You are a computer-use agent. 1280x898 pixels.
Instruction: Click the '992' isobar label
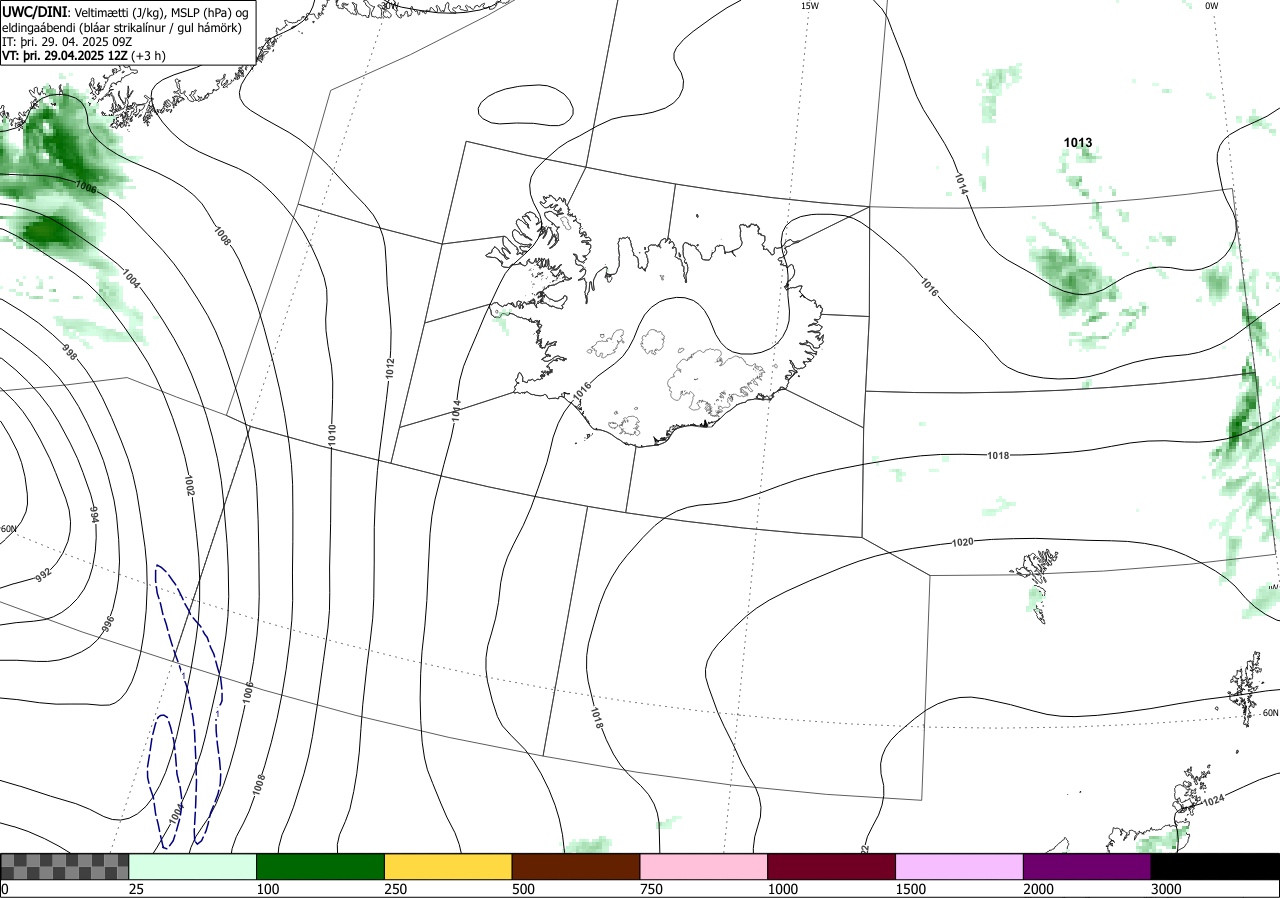(43, 575)
